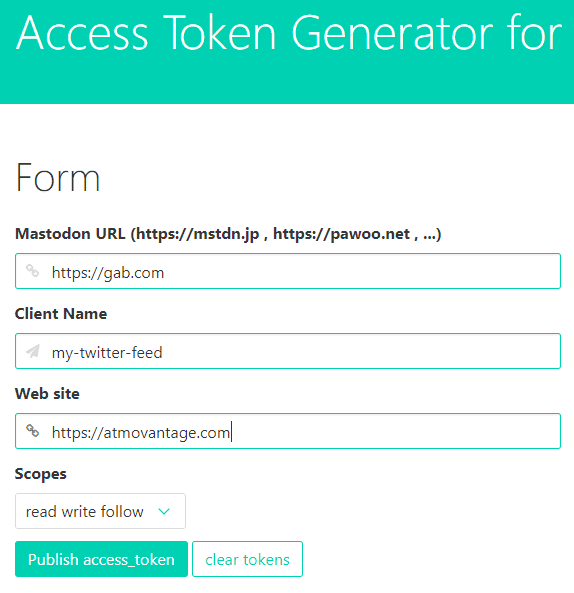Screen dimensions: 574x593
Task: Click the Access Token Generator header title
Action: (289, 33)
